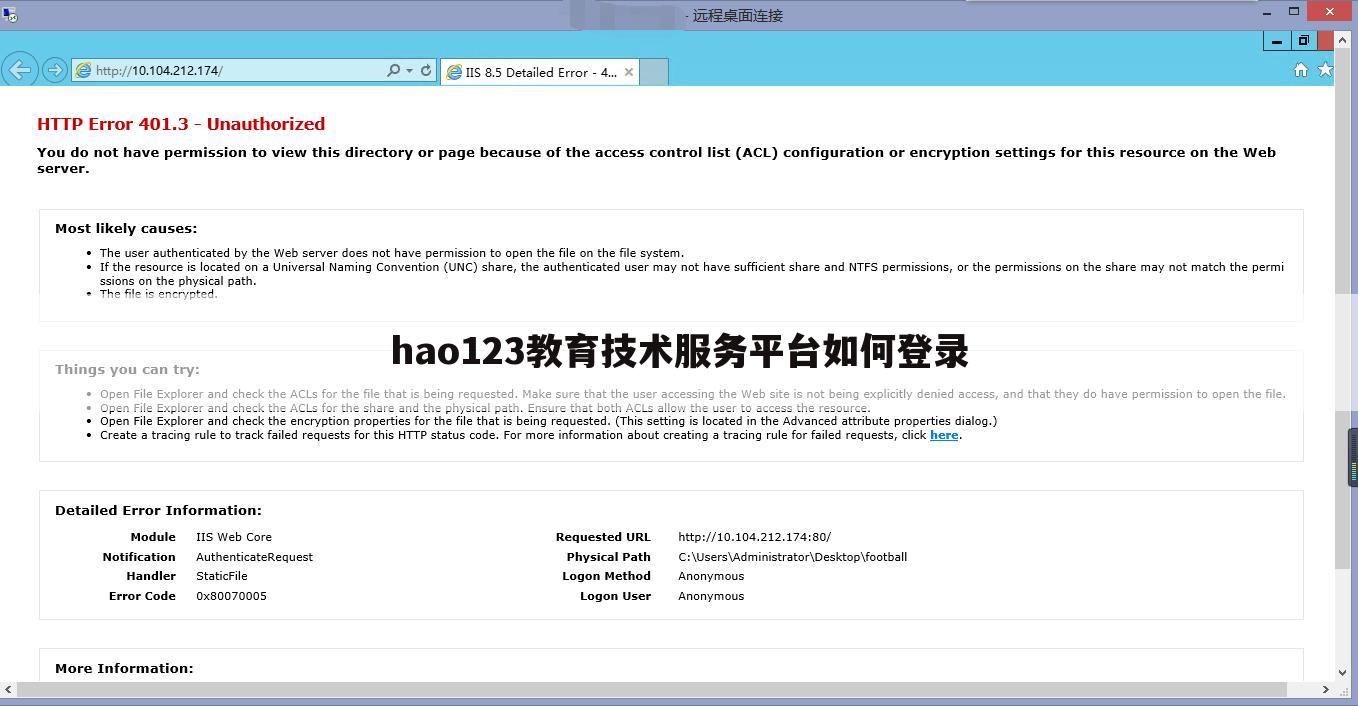
Task: Click the search magnifier in address bar
Action: pos(393,71)
